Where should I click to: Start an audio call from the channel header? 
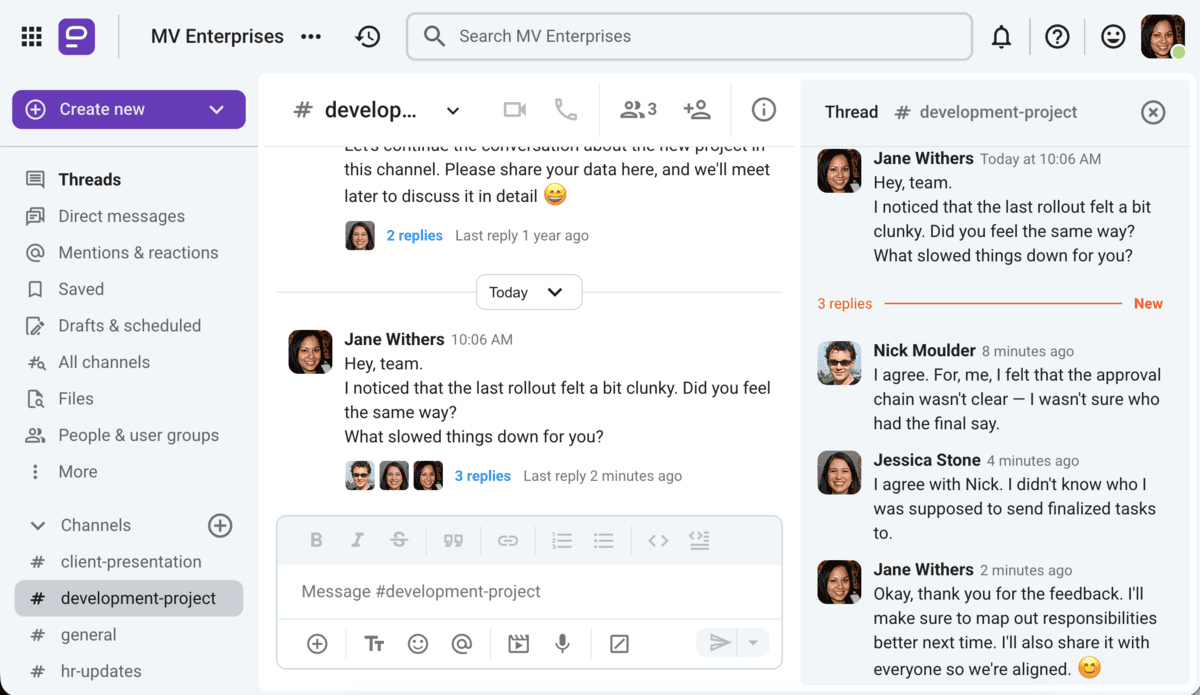click(566, 110)
